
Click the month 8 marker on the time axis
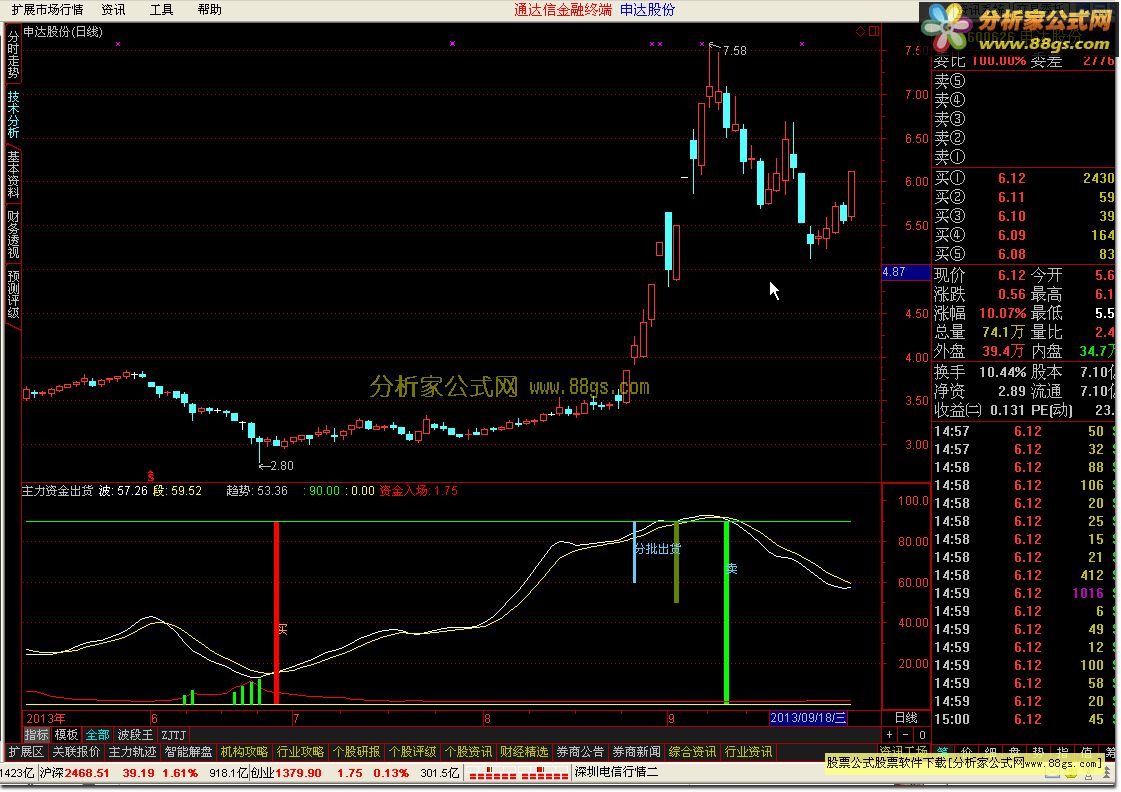point(487,718)
